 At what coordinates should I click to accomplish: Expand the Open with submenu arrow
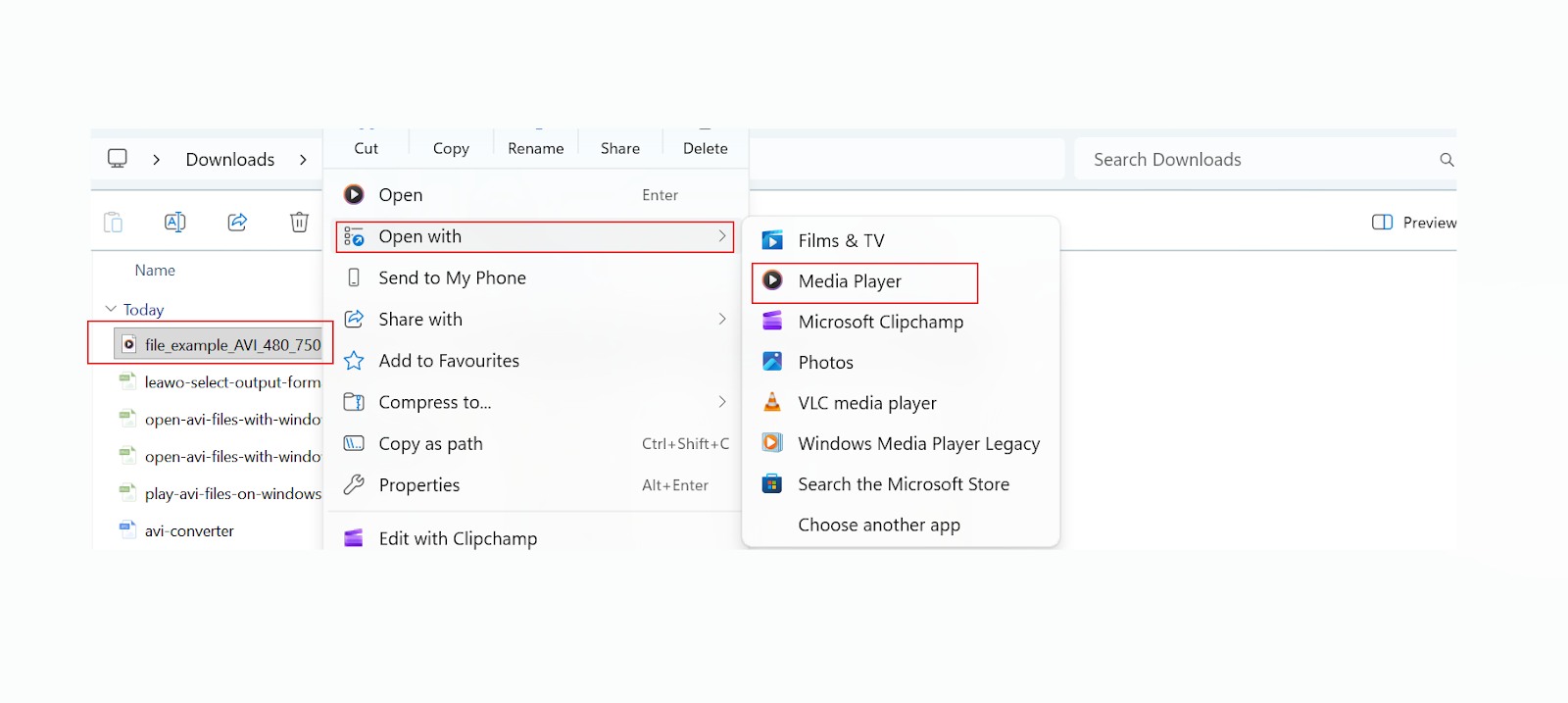pyautogui.click(x=722, y=236)
